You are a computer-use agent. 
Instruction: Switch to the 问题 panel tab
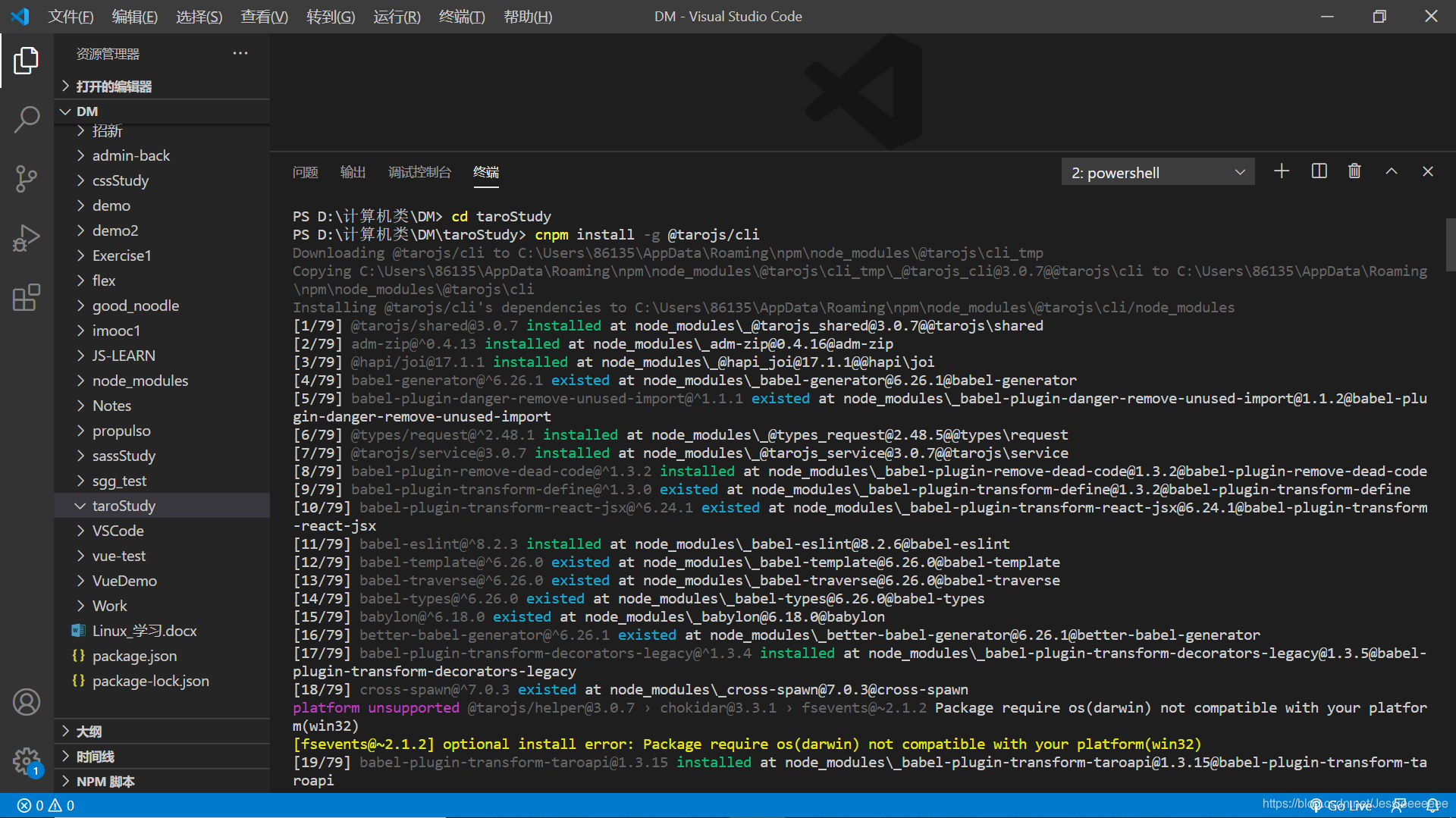pyautogui.click(x=306, y=172)
